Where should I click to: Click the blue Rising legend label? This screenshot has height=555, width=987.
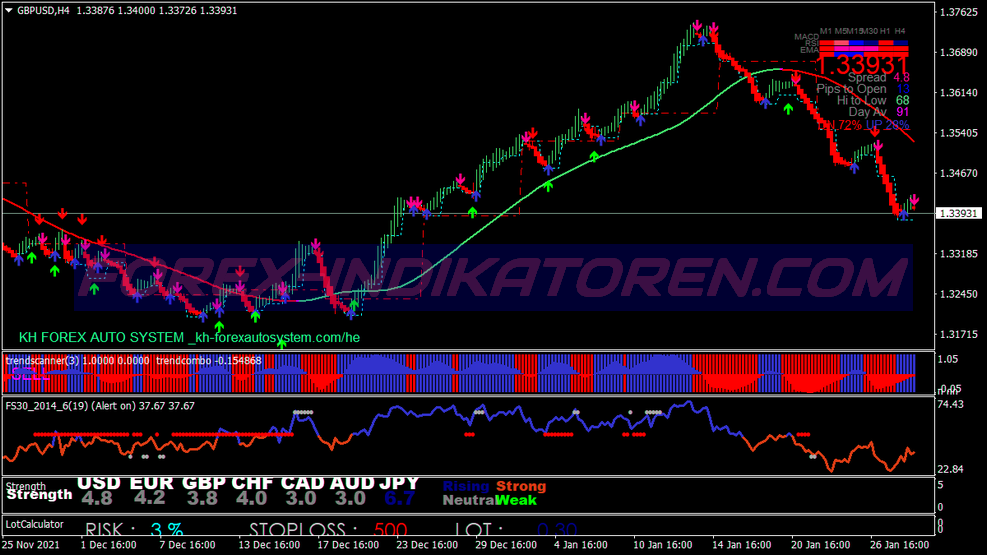point(466,486)
